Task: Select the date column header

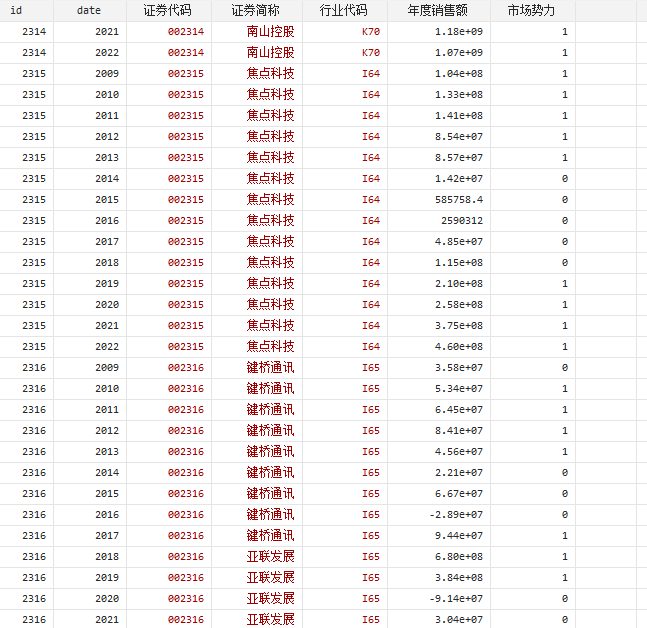Action: coord(89,10)
